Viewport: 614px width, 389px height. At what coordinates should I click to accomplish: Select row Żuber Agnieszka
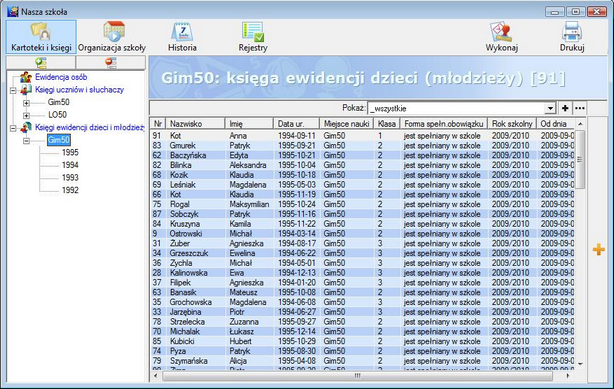pyautogui.click(x=363, y=243)
